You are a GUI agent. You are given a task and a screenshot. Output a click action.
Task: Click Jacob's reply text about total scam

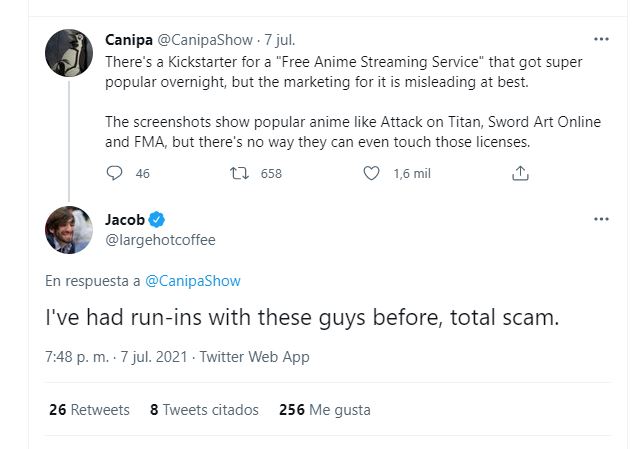(299, 319)
